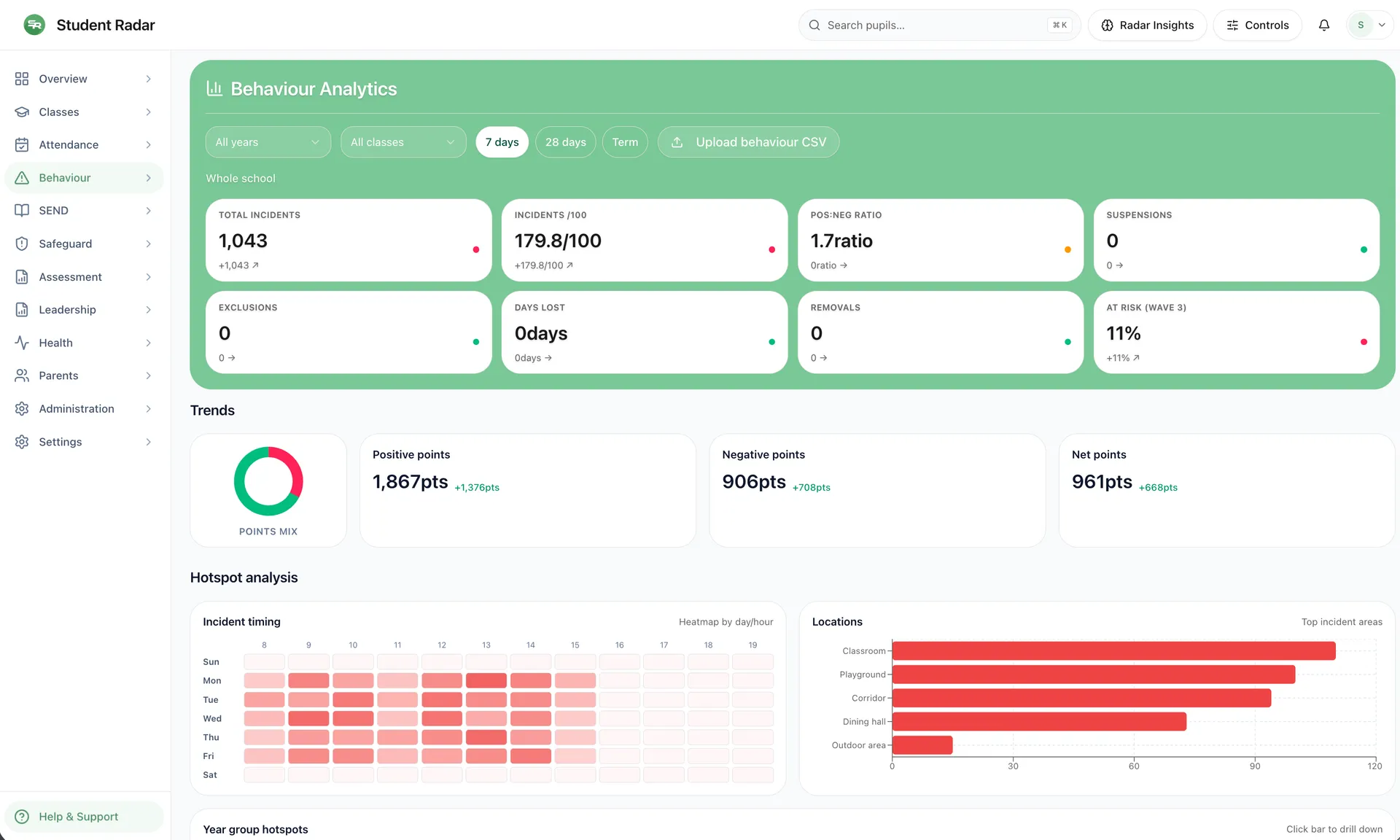Click the Administration gear icon
The height and width of the screenshot is (840, 1400).
pos(22,409)
